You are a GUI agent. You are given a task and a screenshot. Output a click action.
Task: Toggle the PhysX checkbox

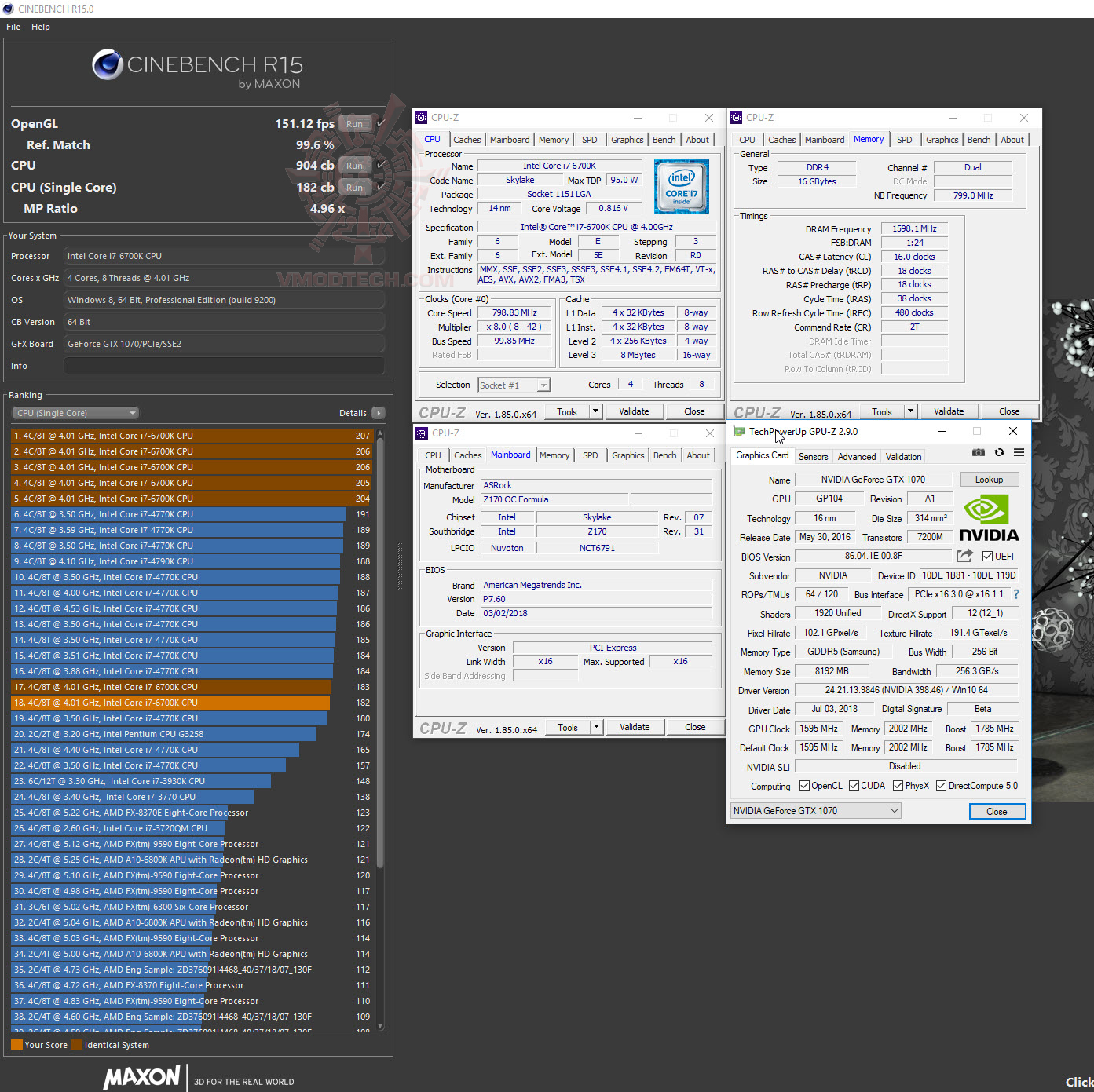898,786
